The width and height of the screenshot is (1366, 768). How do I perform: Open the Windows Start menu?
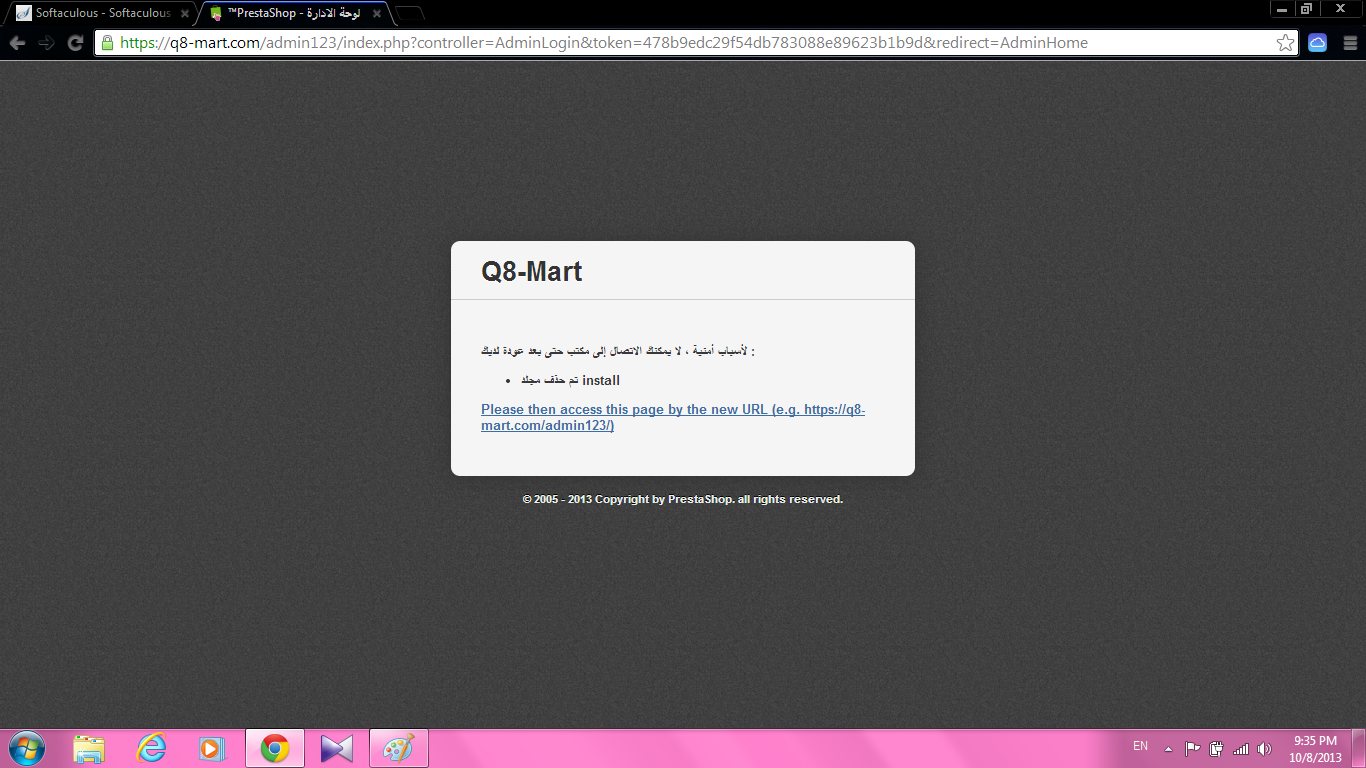point(26,748)
